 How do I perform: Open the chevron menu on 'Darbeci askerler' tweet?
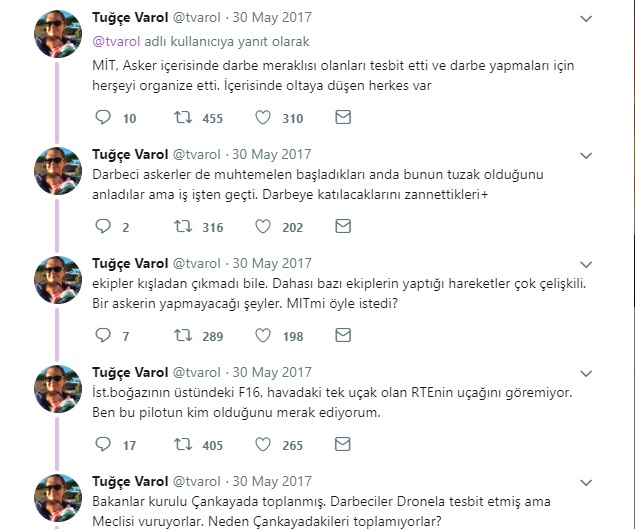(586, 156)
